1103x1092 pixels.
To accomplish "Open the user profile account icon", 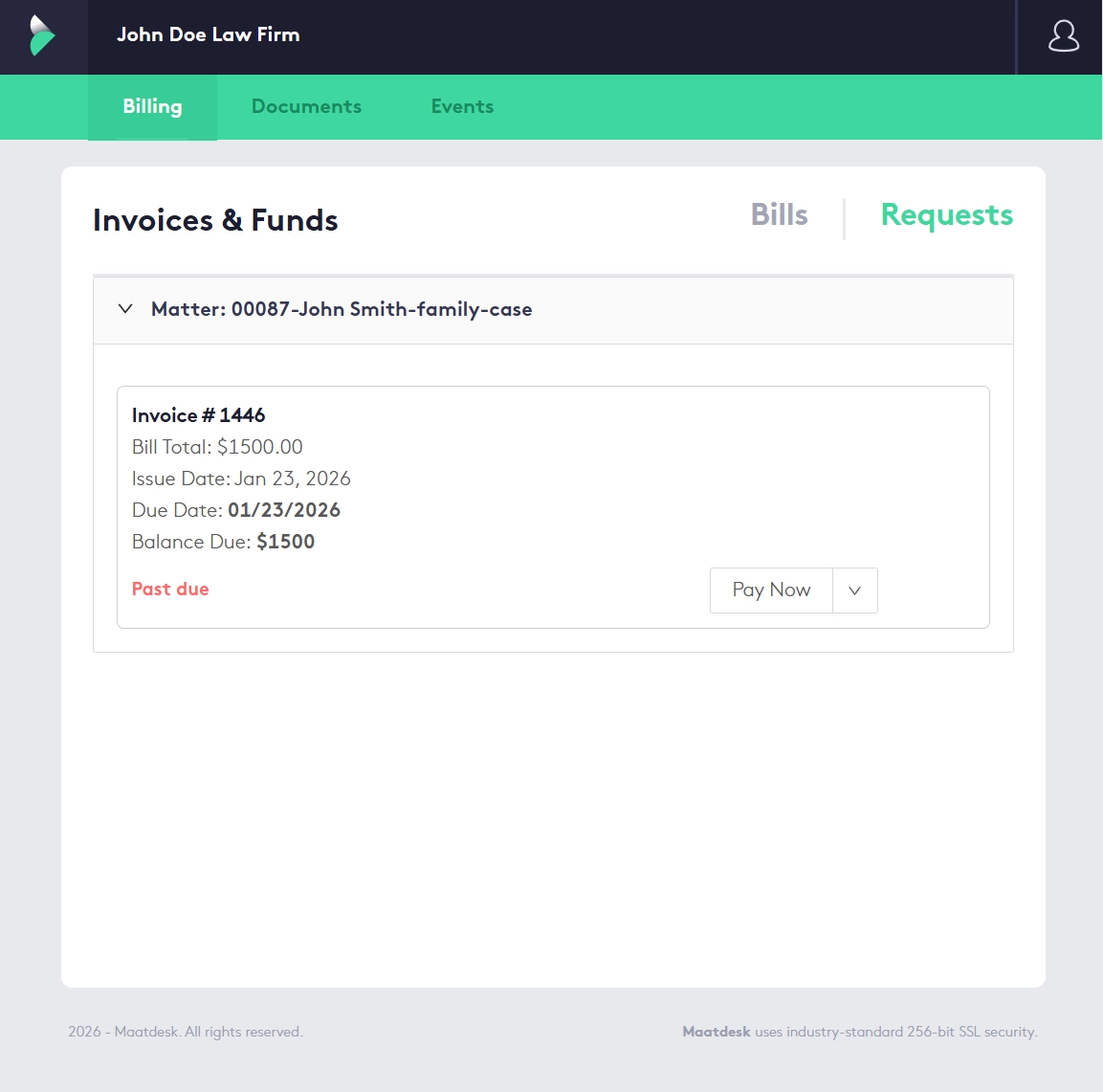I will coord(1063,36).
